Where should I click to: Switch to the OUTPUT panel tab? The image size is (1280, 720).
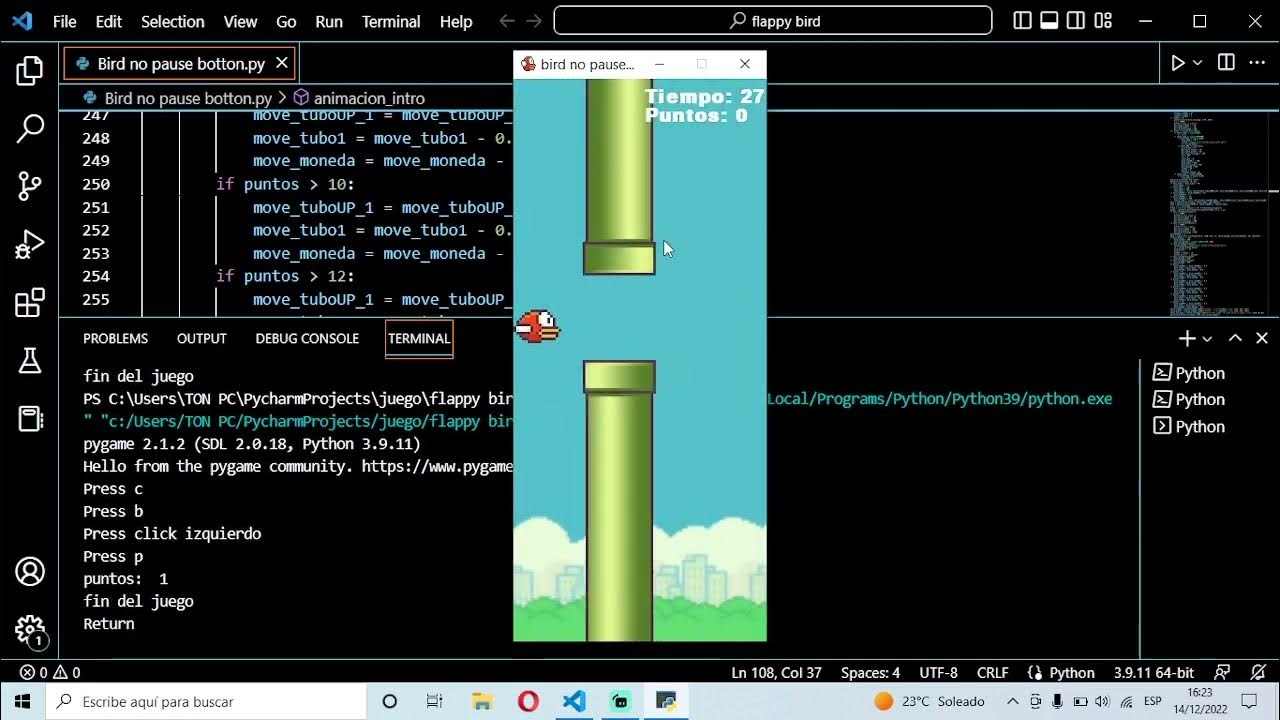(x=202, y=338)
